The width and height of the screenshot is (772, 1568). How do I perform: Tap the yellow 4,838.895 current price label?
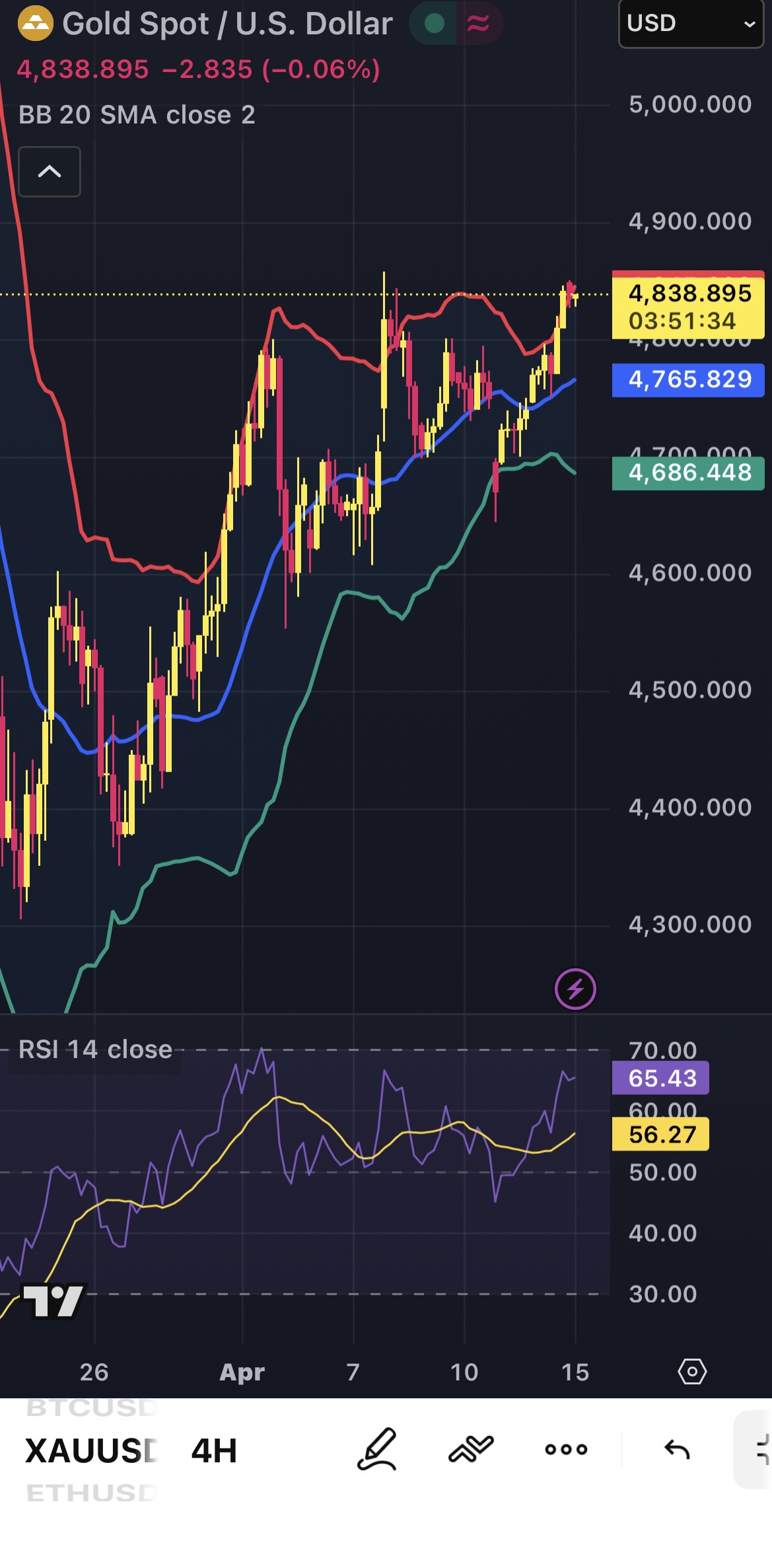[688, 306]
